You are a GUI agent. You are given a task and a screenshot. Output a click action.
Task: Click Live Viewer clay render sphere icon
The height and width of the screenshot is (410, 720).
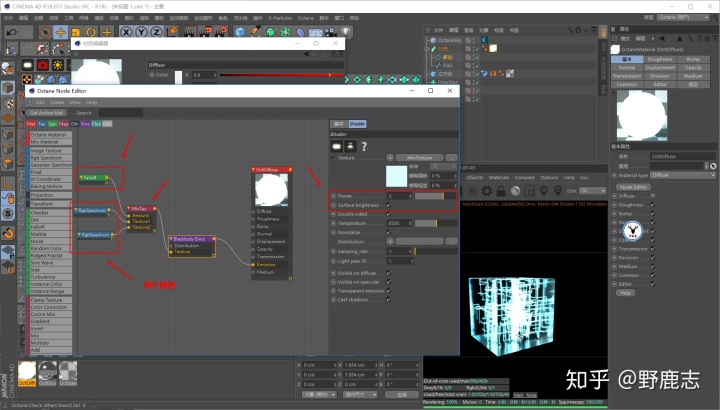516,191
